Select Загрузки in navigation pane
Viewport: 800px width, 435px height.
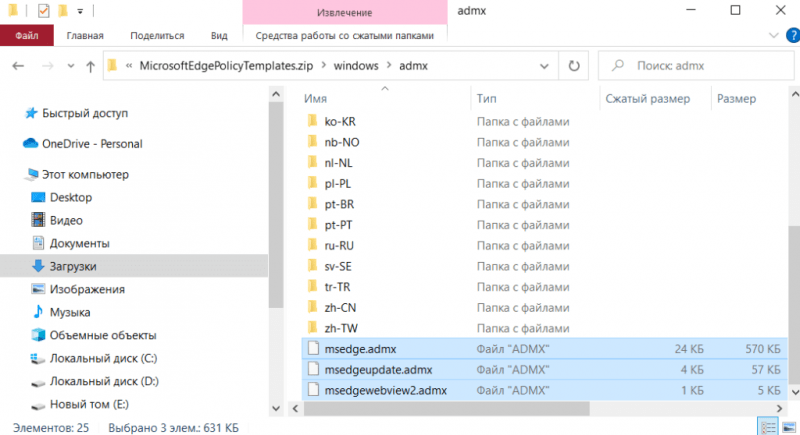(134, 266)
